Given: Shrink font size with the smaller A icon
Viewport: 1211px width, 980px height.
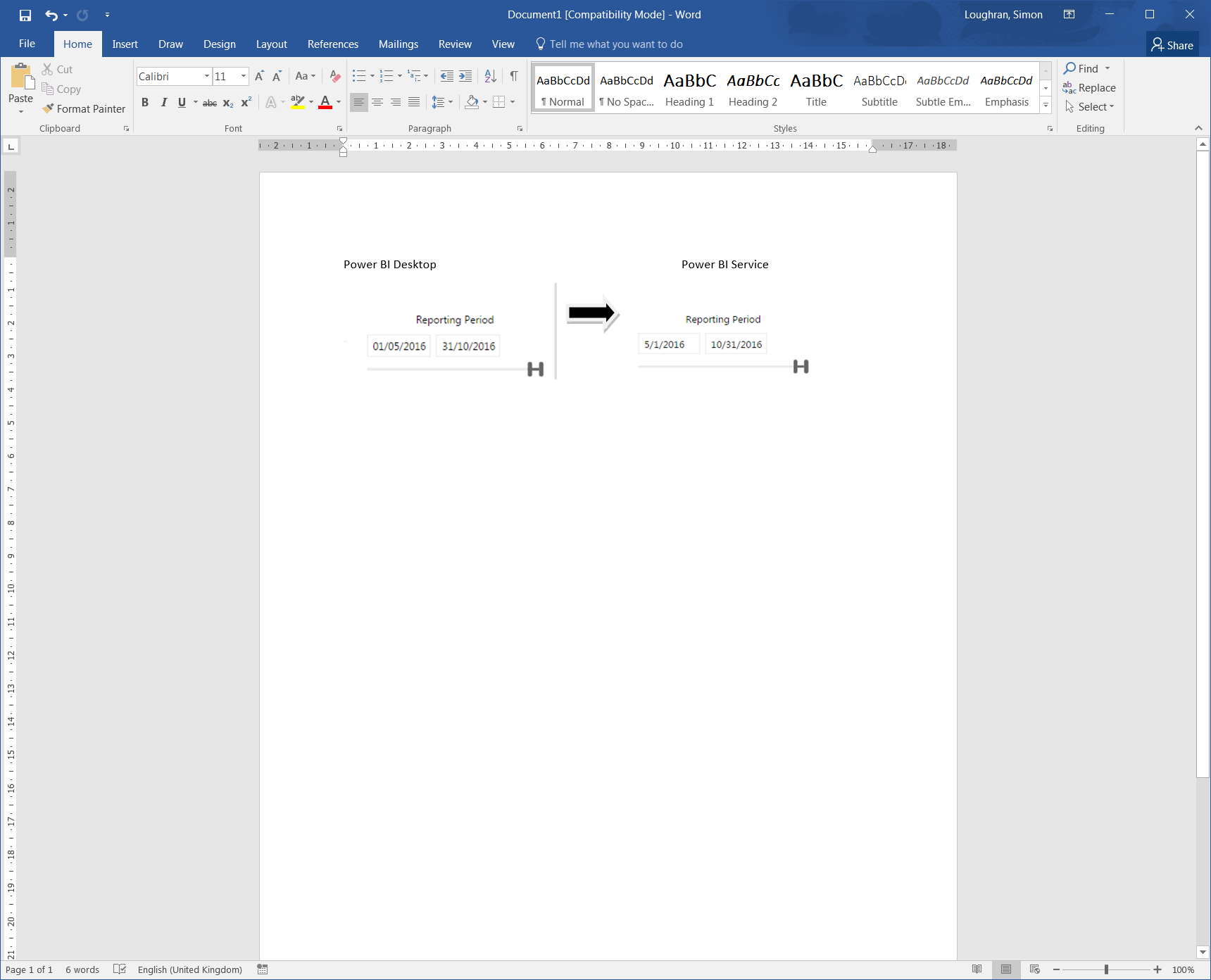Looking at the screenshot, I should [277, 76].
